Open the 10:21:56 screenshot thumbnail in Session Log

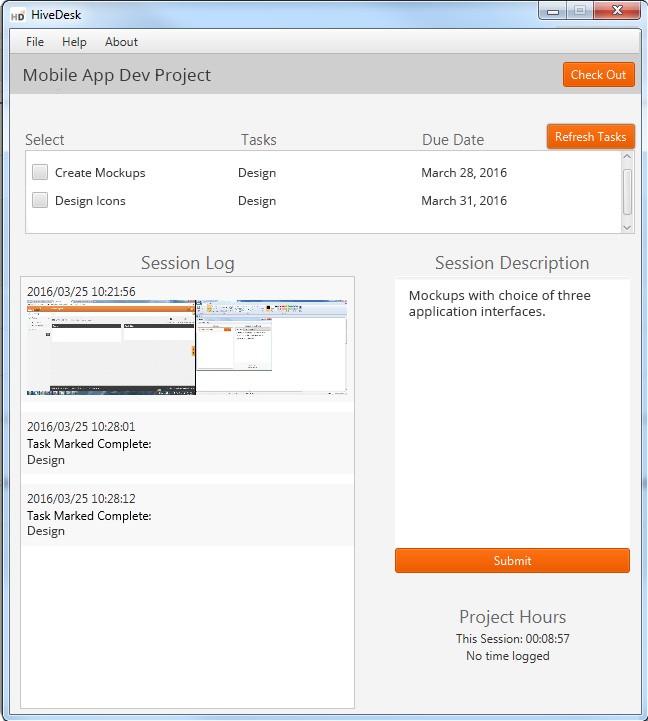tap(187, 348)
